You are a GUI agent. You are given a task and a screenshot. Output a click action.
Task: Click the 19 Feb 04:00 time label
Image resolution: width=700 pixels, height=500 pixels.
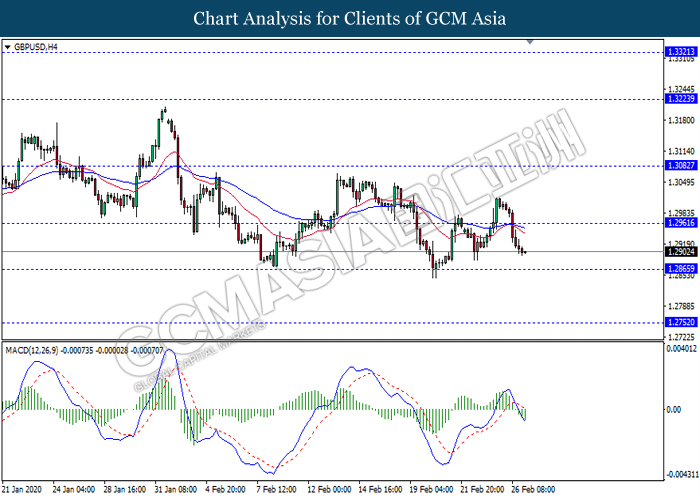(x=431, y=490)
